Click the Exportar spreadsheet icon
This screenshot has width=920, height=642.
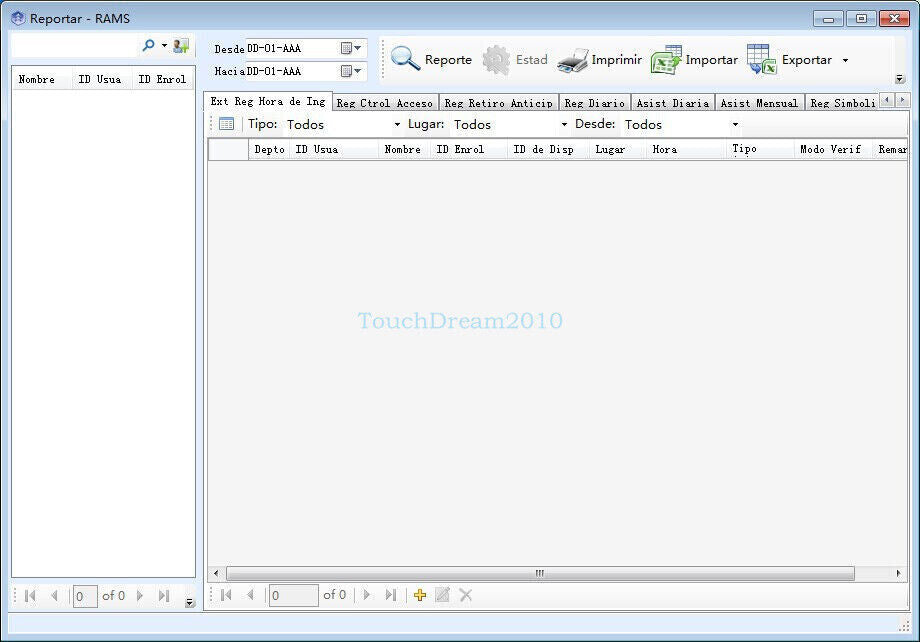[762, 60]
